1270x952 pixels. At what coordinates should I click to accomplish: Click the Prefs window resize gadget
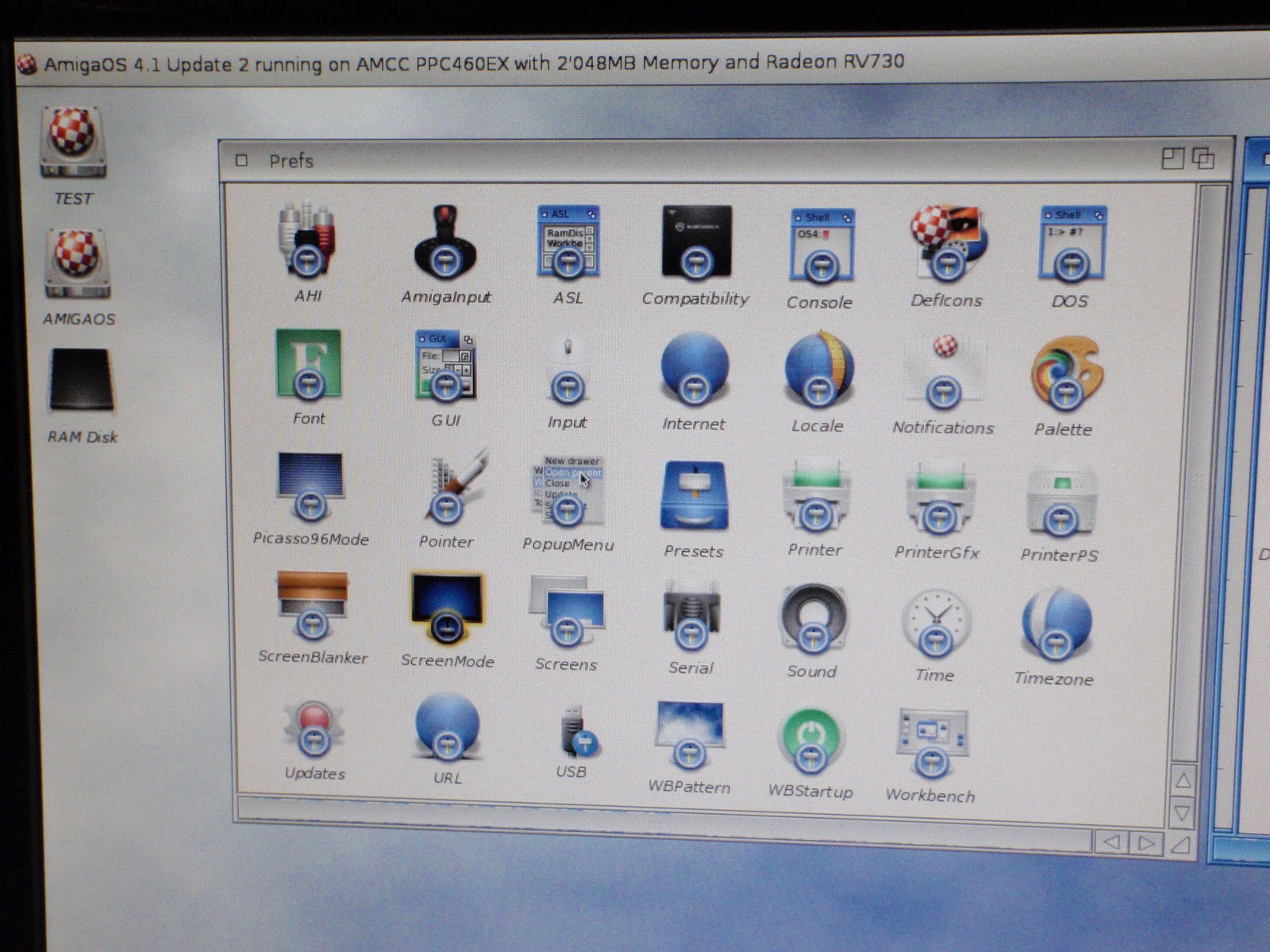(1181, 845)
